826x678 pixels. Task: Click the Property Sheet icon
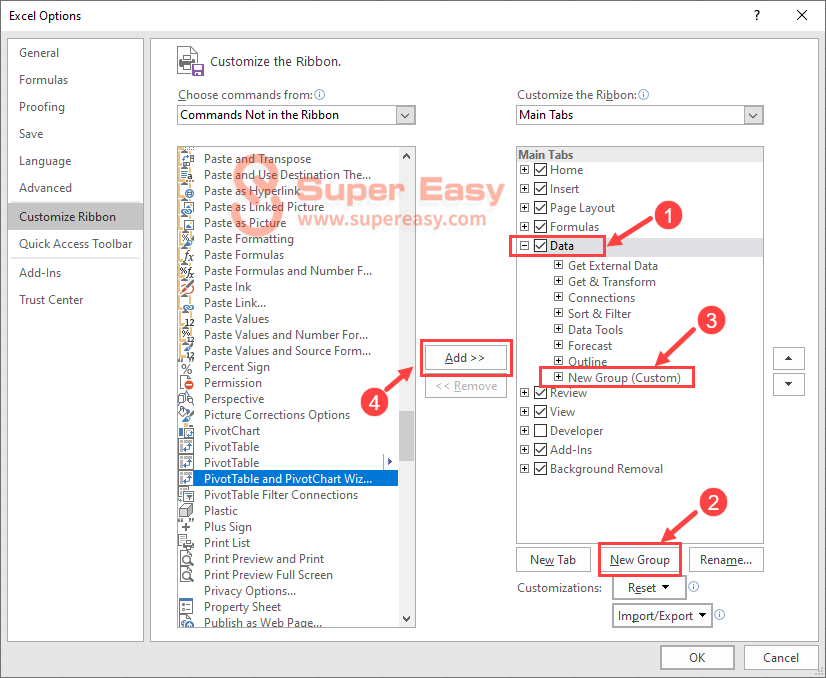pos(186,607)
